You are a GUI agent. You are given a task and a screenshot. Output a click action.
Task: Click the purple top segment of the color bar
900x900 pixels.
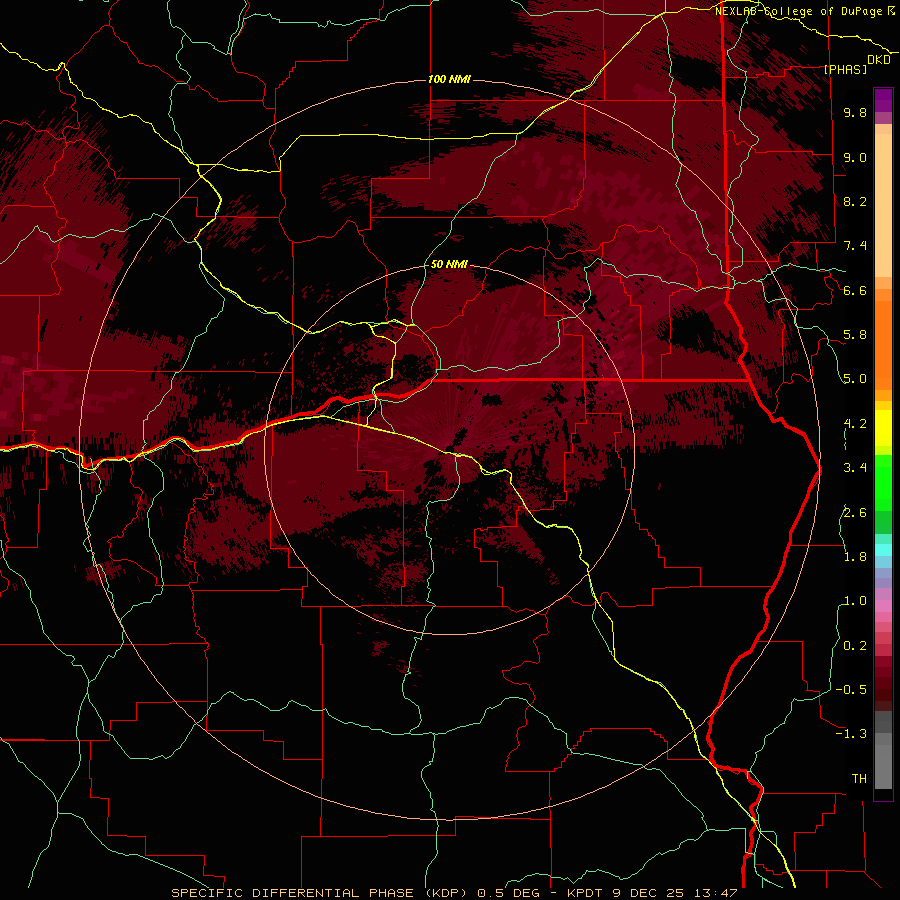[883, 100]
